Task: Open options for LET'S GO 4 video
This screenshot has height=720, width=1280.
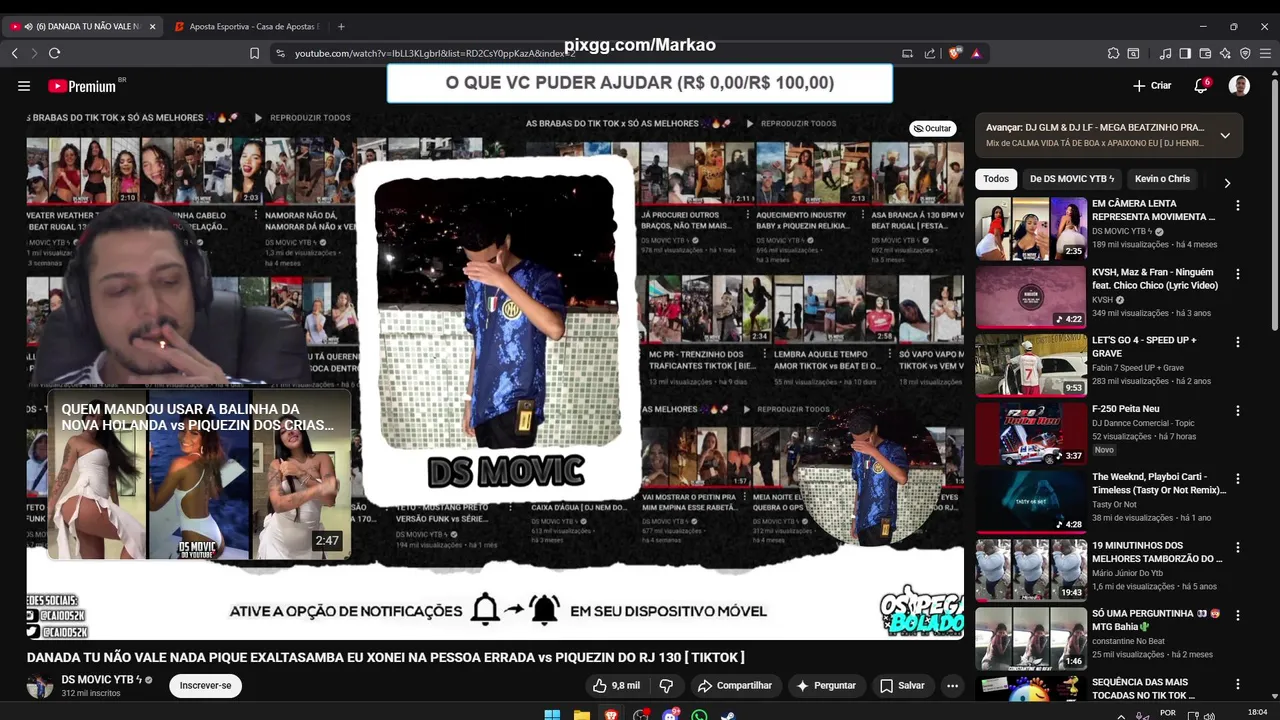Action: (x=1237, y=342)
